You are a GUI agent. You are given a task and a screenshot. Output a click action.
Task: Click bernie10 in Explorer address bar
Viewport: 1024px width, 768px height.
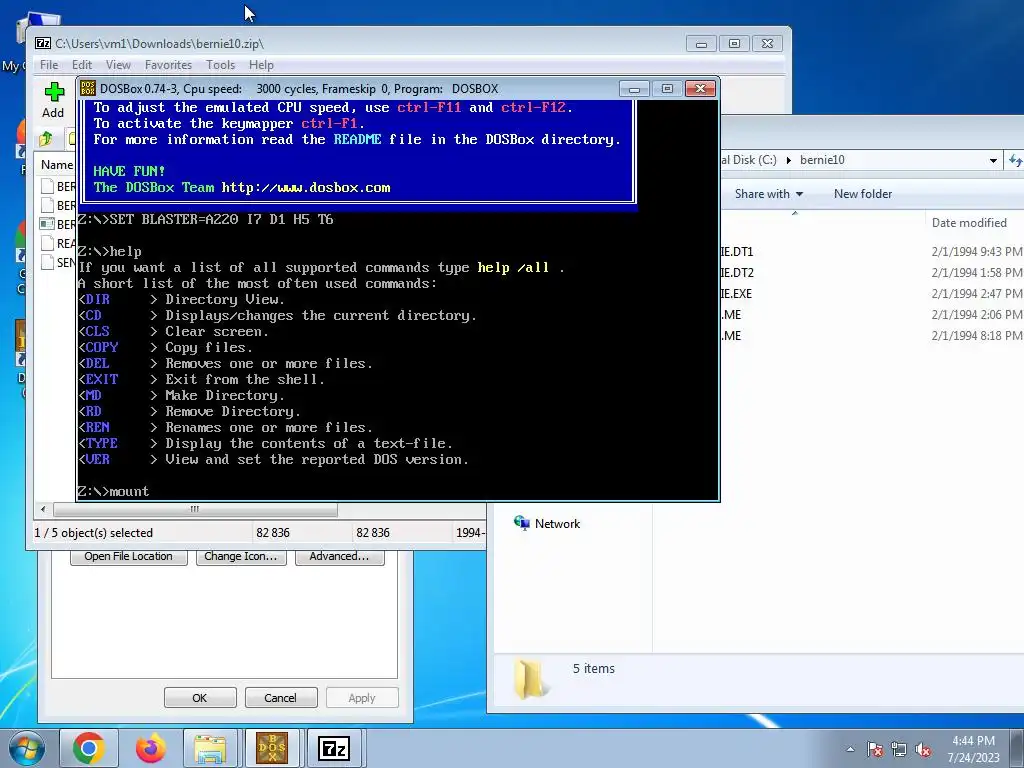pos(822,160)
